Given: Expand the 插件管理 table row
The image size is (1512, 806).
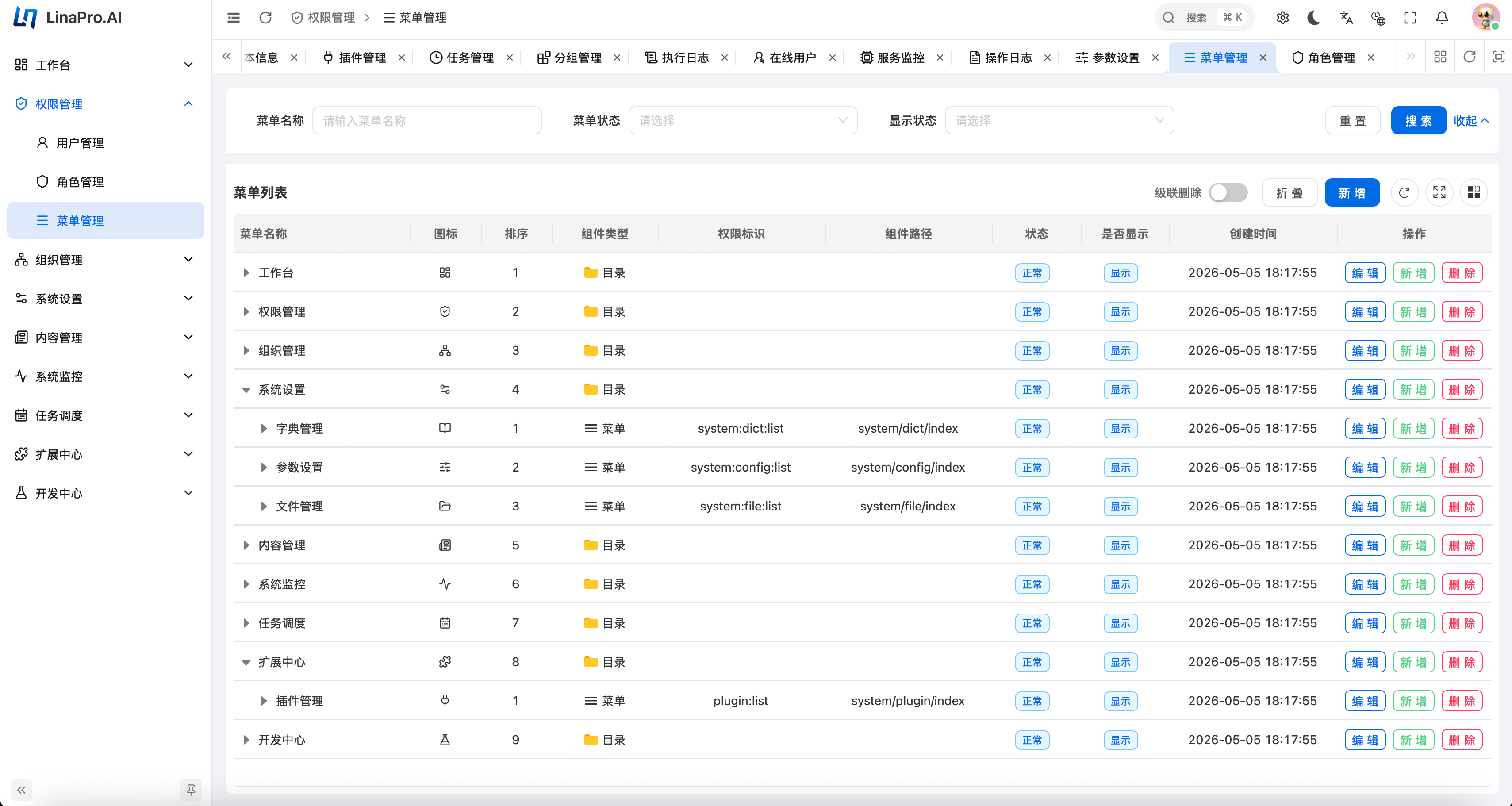Looking at the screenshot, I should tap(264, 701).
